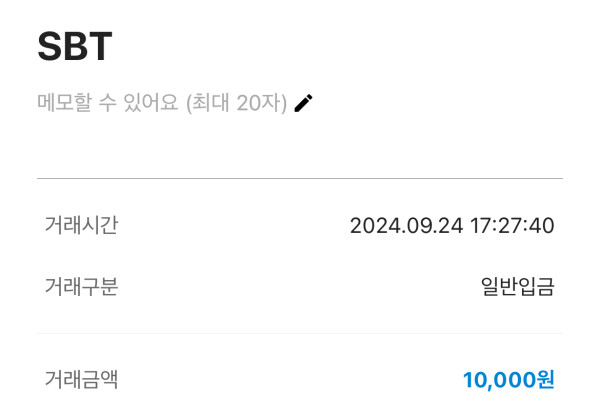Click the letter S in SBT
This screenshot has width=600, height=415.
tap(49, 46)
